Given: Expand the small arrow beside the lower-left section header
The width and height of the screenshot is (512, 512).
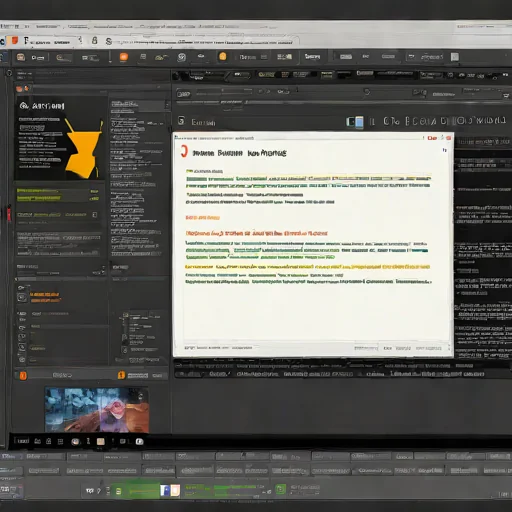Looking at the screenshot, I should pyautogui.click(x=103, y=267).
